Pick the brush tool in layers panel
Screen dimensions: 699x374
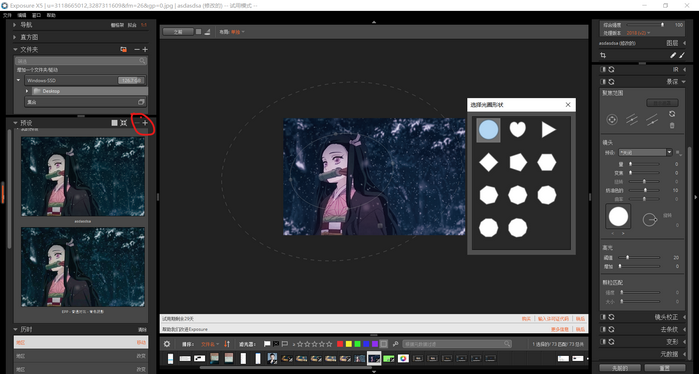[682, 55]
